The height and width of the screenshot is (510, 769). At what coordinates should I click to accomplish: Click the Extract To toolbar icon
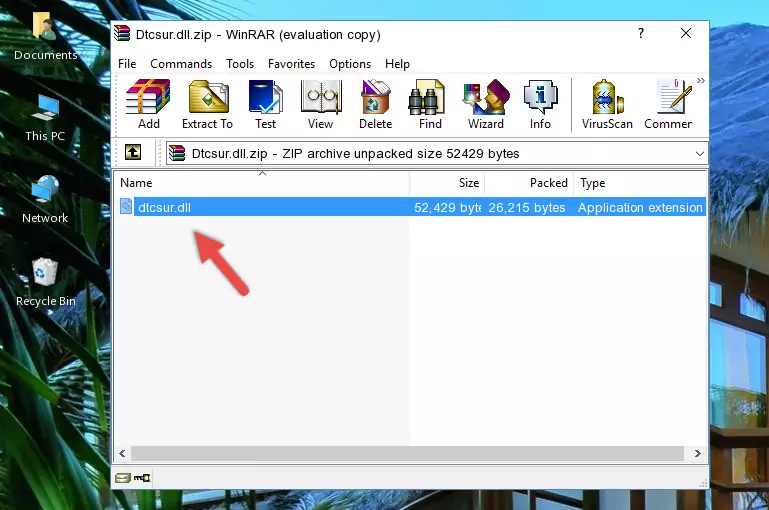(207, 105)
